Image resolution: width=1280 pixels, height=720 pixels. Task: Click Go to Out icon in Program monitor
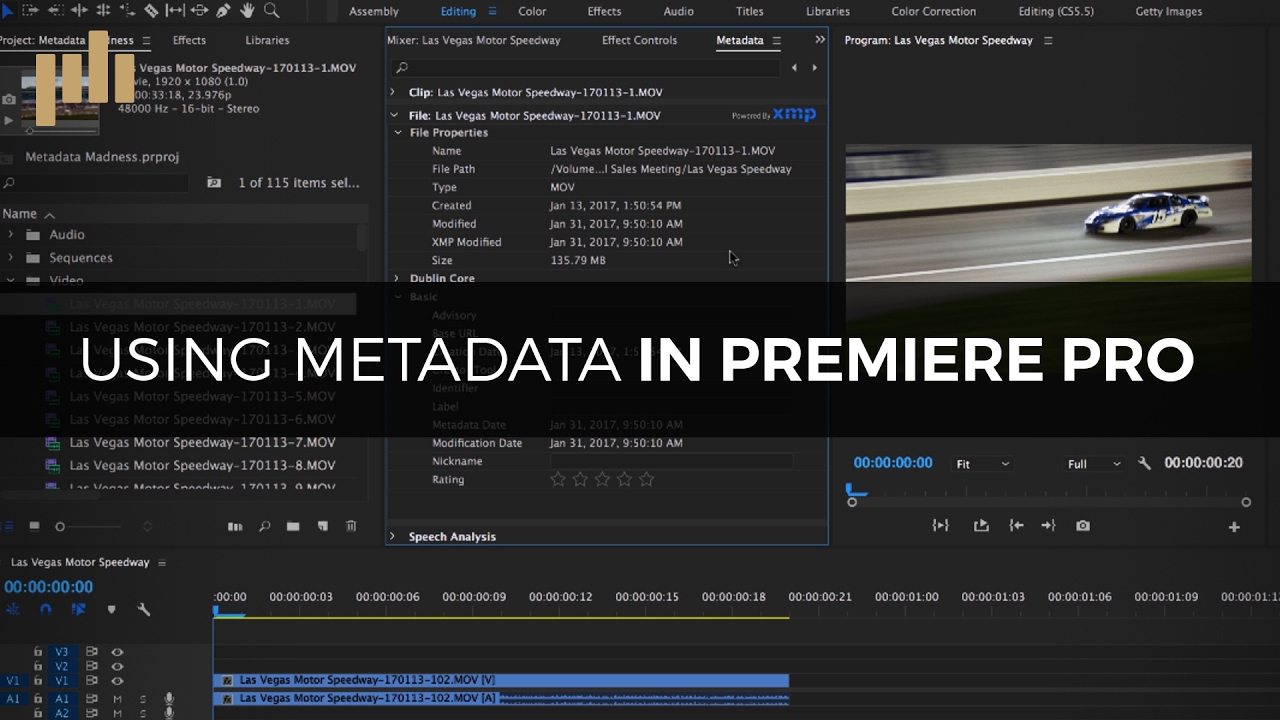point(1048,525)
